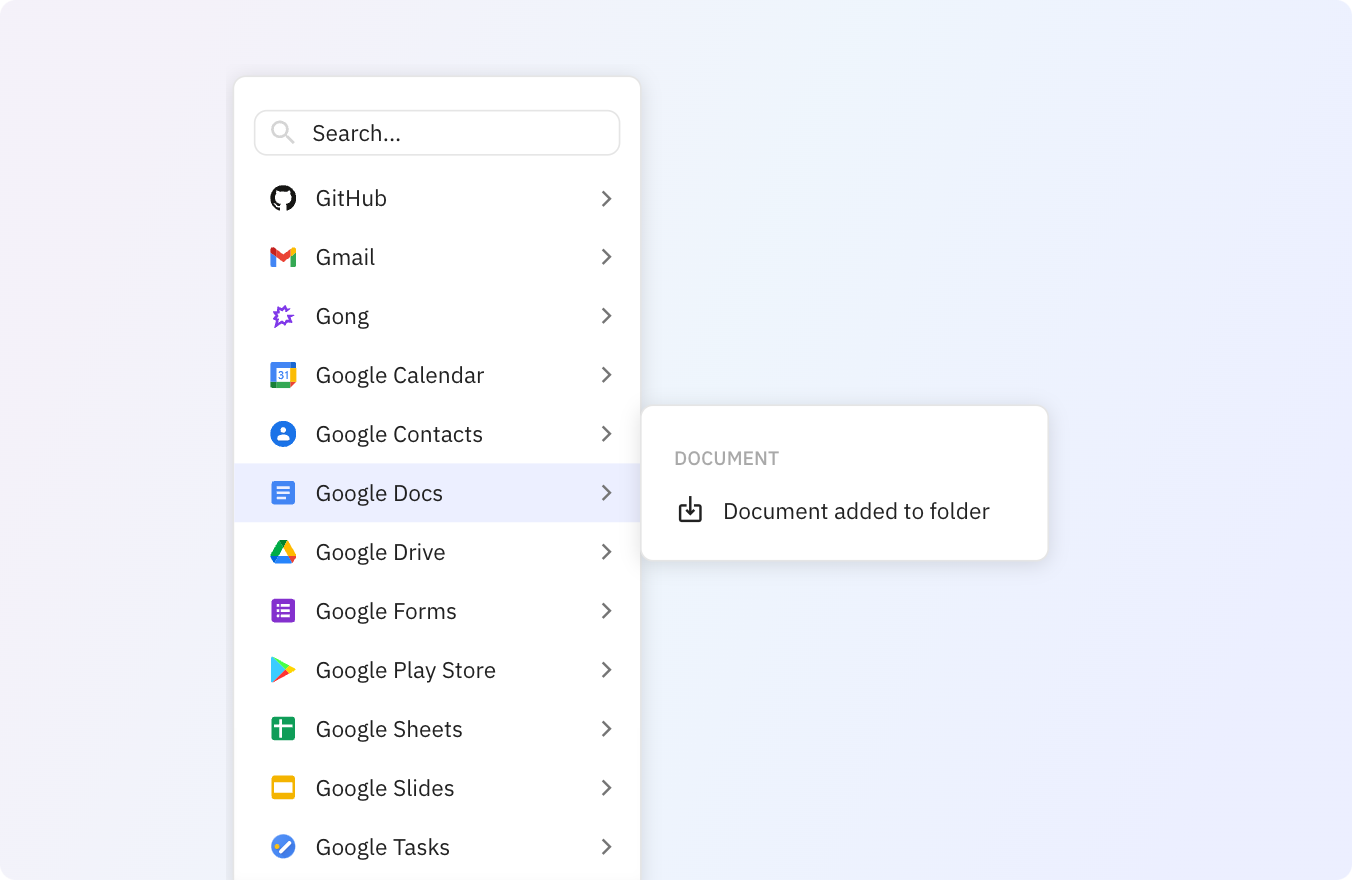1352x880 pixels.
Task: Click the Google Tasks checkmark icon
Action: 283,847
